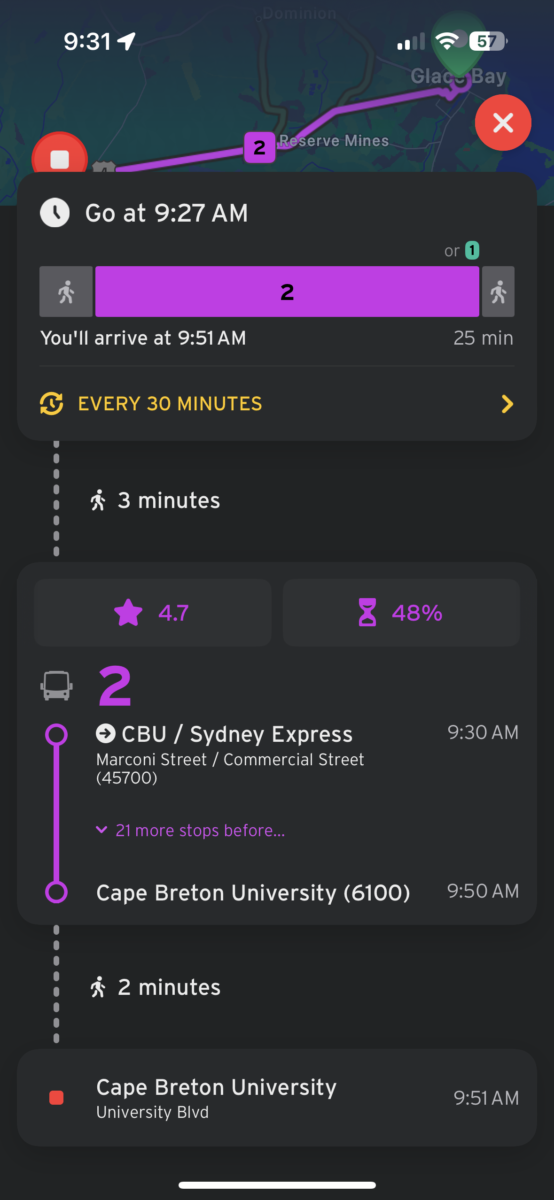Tap the CBU / Sydney Express direction arrow
554x1200 pixels.
point(105,734)
